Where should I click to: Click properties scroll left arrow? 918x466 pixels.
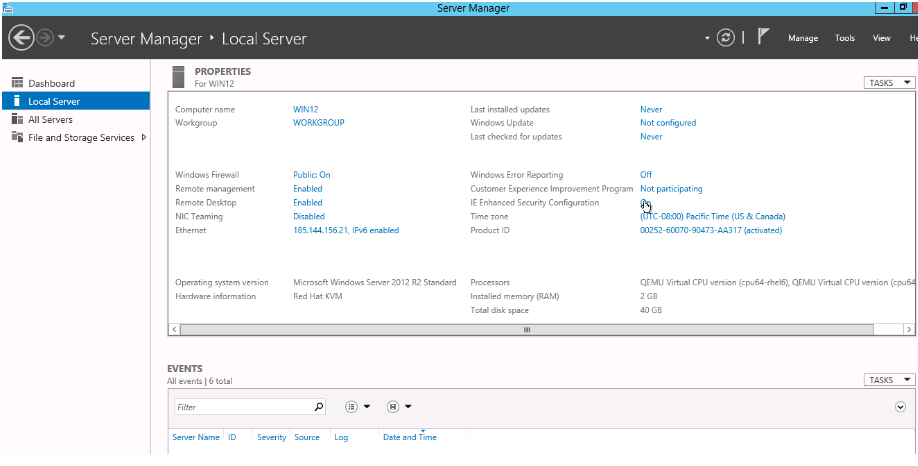pyautogui.click(x=174, y=330)
